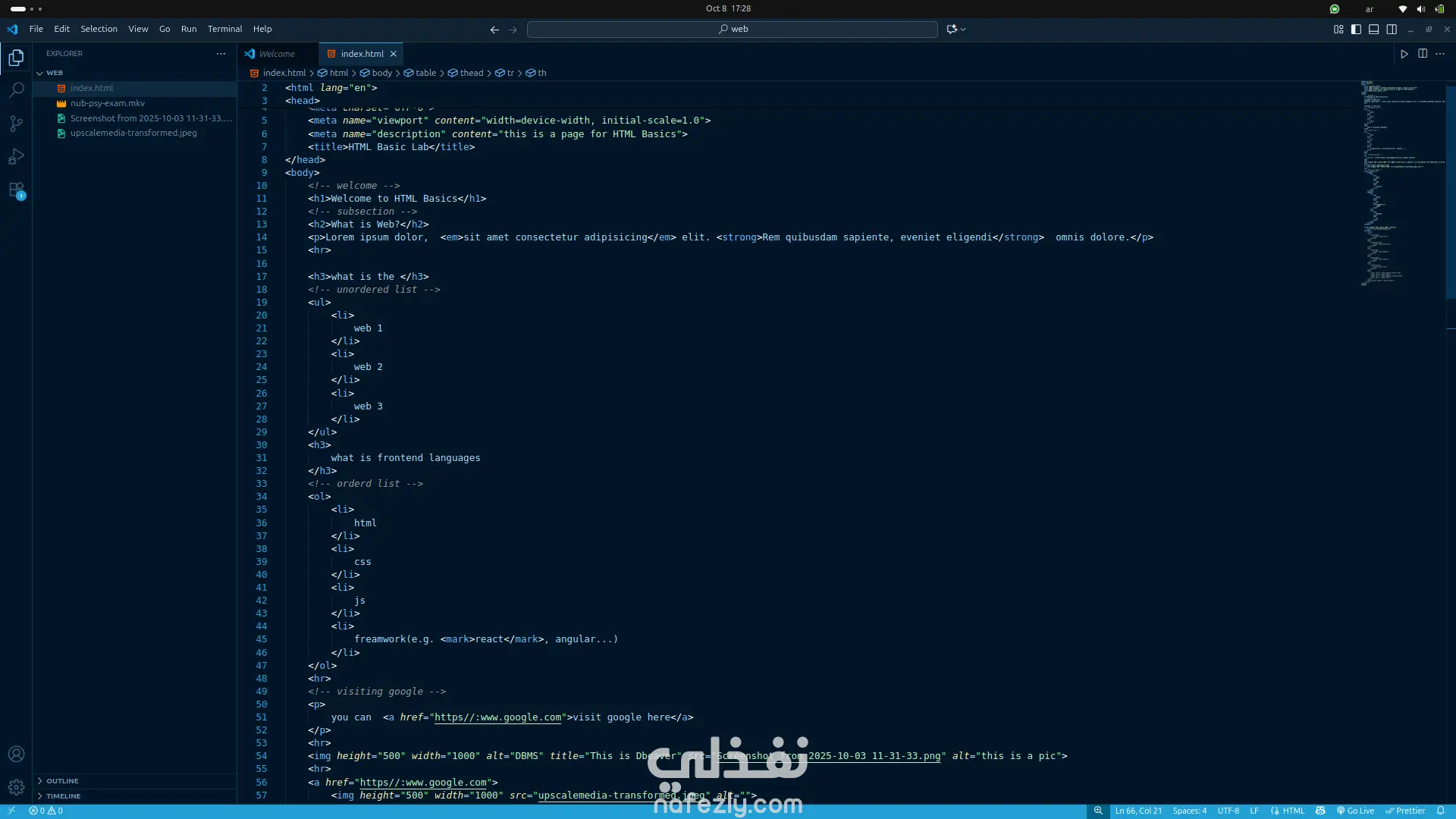Click the Run play icon in editor toolbar

[x=1404, y=54]
